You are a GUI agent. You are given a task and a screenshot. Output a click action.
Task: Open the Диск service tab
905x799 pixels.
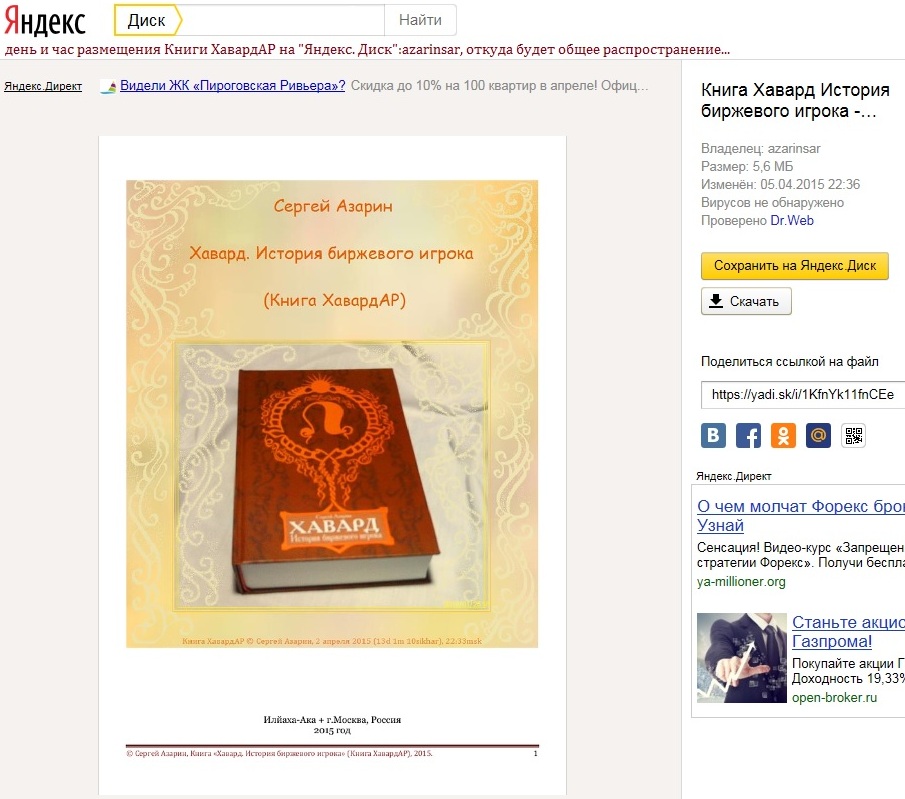click(x=148, y=20)
